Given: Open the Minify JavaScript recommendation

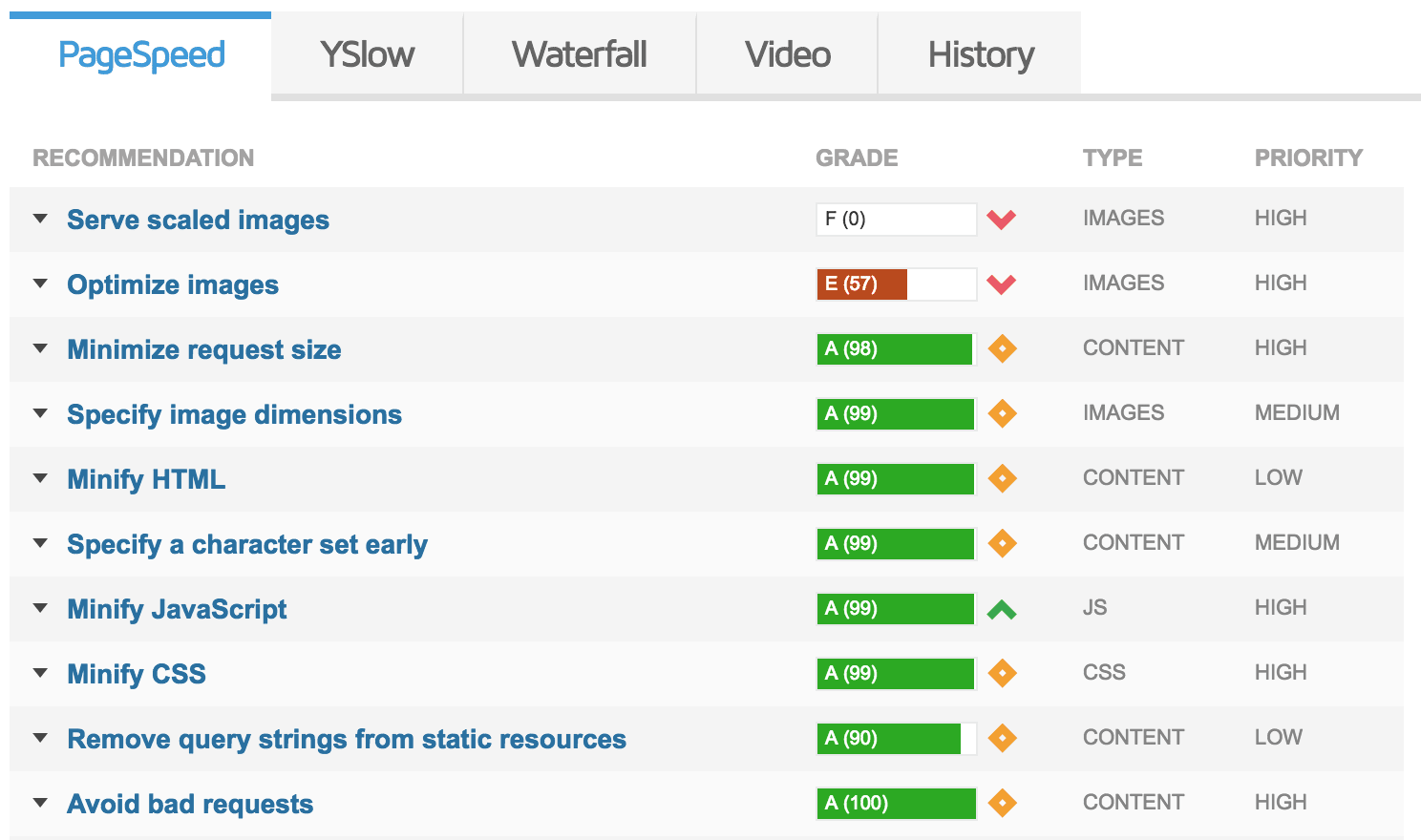Looking at the screenshot, I should coord(177,609).
